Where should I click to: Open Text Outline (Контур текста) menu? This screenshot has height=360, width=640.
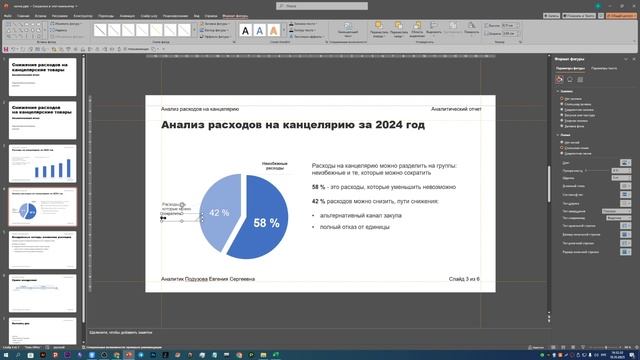(x=302, y=30)
